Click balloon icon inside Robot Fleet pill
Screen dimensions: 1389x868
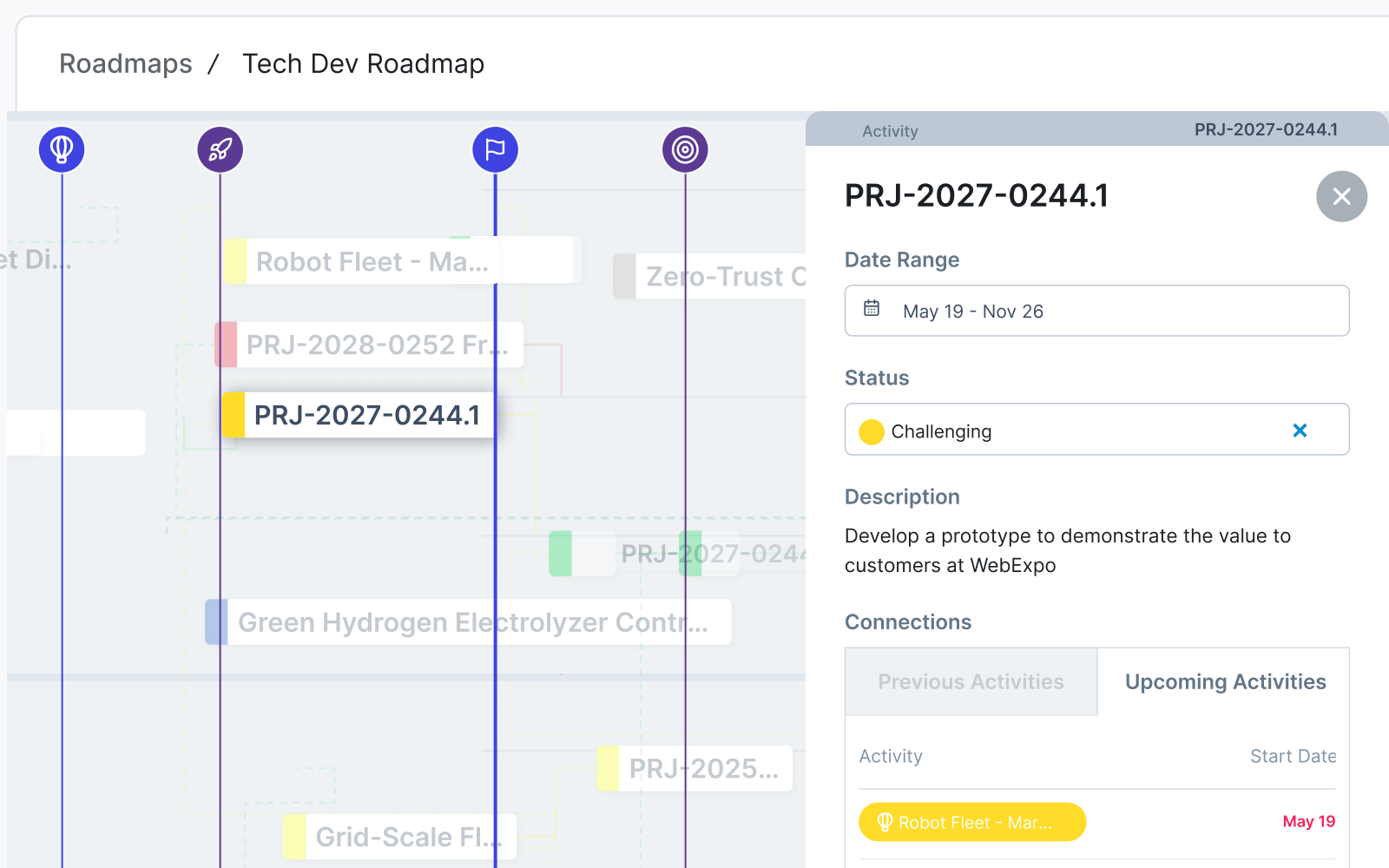tap(885, 822)
